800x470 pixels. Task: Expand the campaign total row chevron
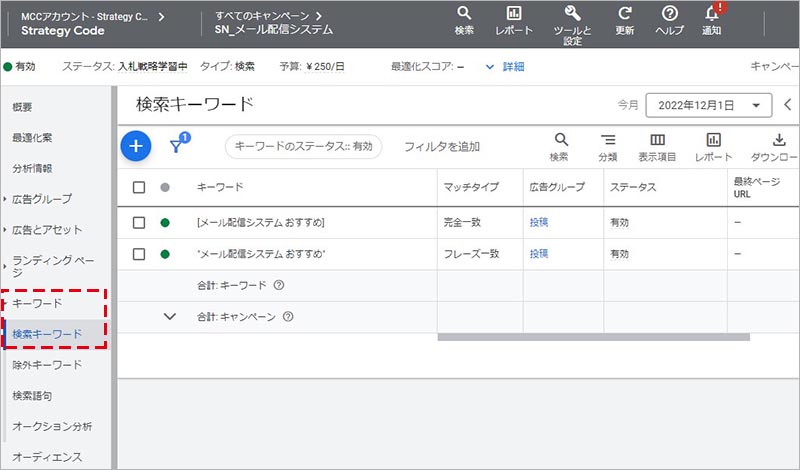[169, 317]
